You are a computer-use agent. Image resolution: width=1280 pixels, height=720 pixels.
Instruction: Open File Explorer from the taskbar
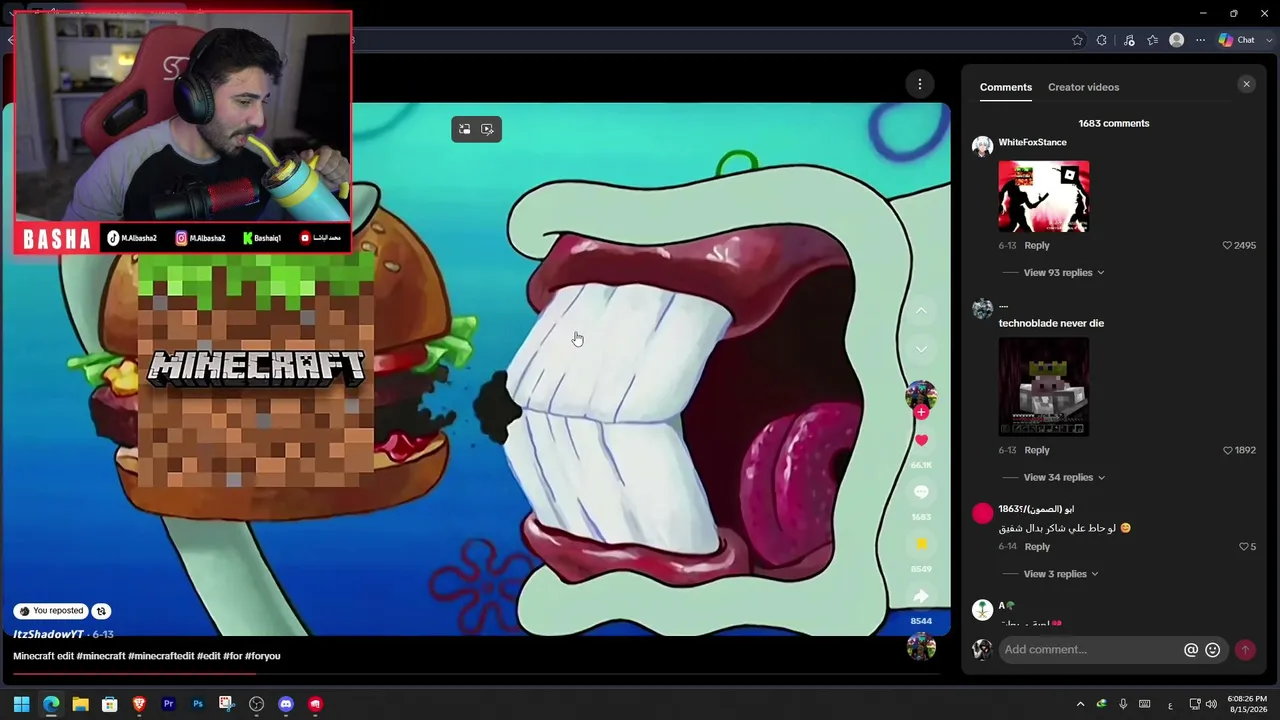coord(80,704)
